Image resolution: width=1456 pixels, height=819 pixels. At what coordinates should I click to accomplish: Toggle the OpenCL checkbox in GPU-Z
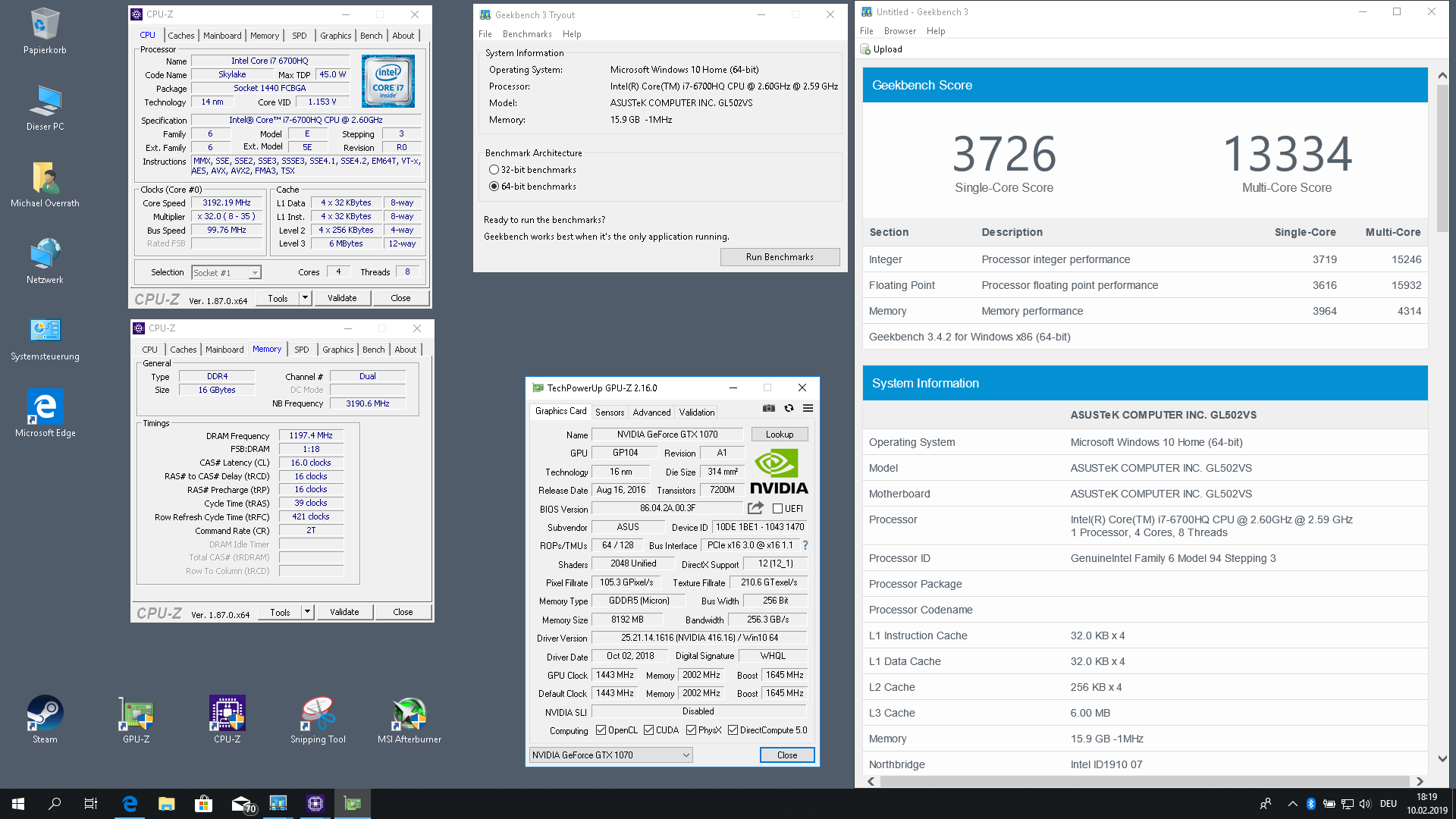click(x=601, y=730)
